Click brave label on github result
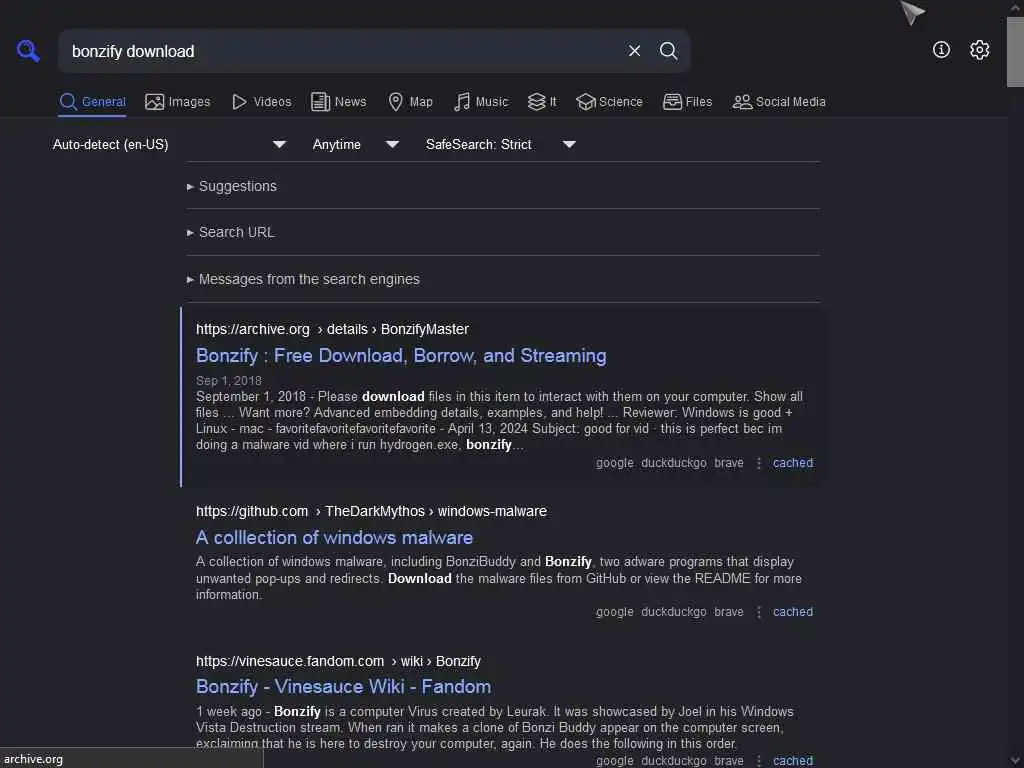 (729, 612)
